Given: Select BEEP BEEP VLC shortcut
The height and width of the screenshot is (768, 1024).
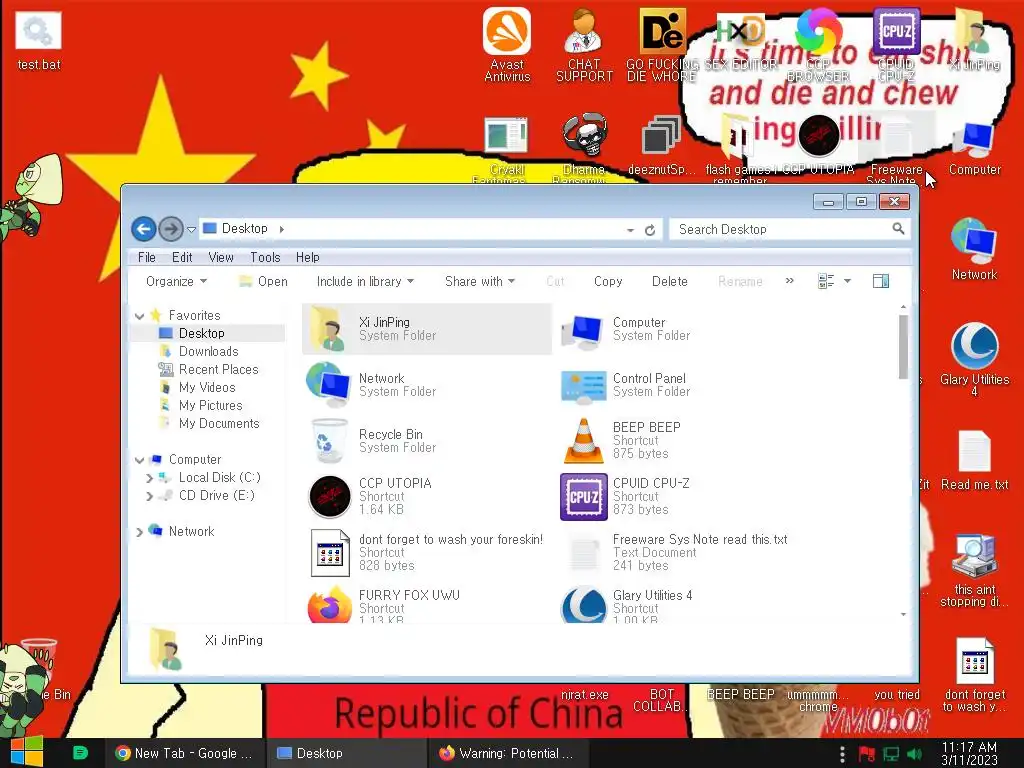Looking at the screenshot, I should [x=679, y=441].
